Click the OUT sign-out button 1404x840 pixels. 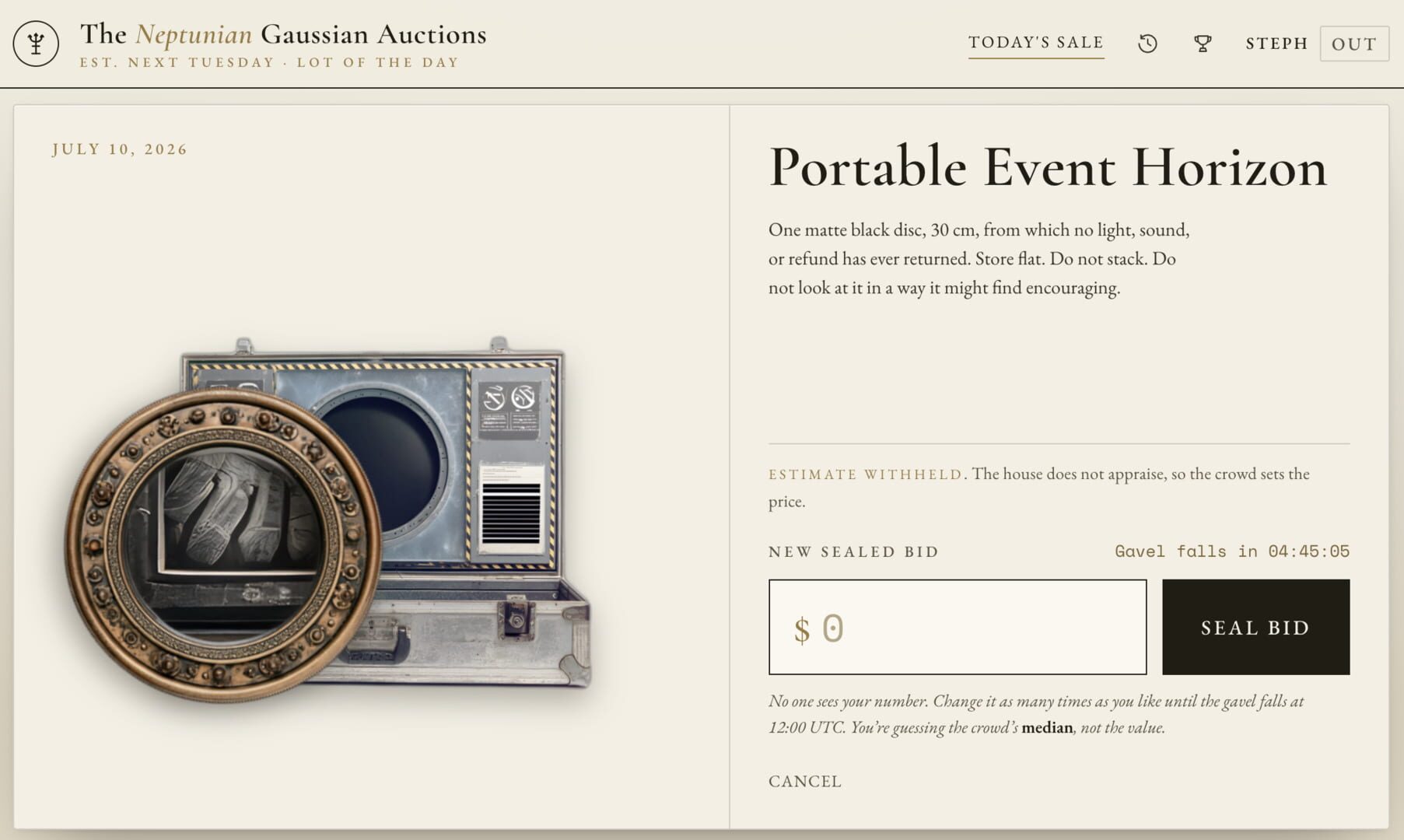(1354, 44)
